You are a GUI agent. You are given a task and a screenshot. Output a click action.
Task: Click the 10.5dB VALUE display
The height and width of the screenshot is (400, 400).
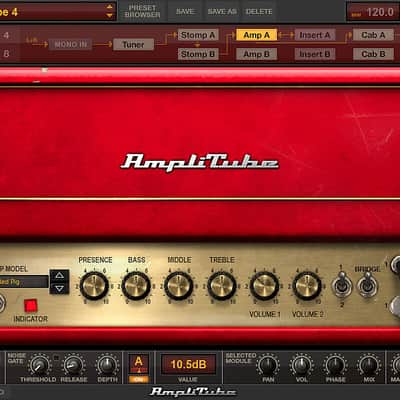[188, 364]
